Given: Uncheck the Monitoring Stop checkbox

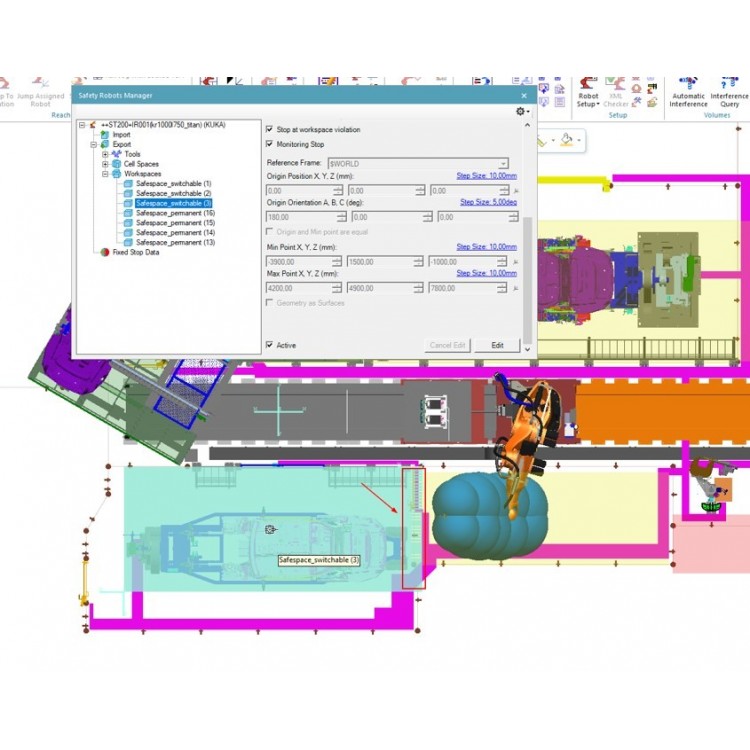Looking at the screenshot, I should point(270,144).
